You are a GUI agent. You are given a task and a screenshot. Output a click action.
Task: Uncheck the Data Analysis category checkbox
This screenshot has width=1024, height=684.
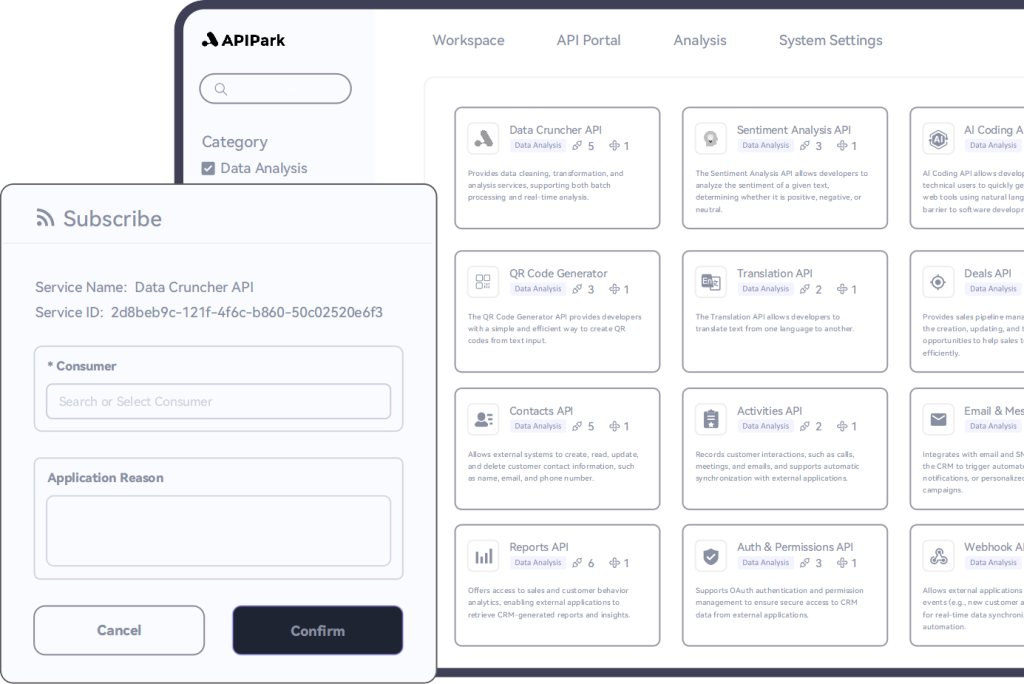pos(210,168)
